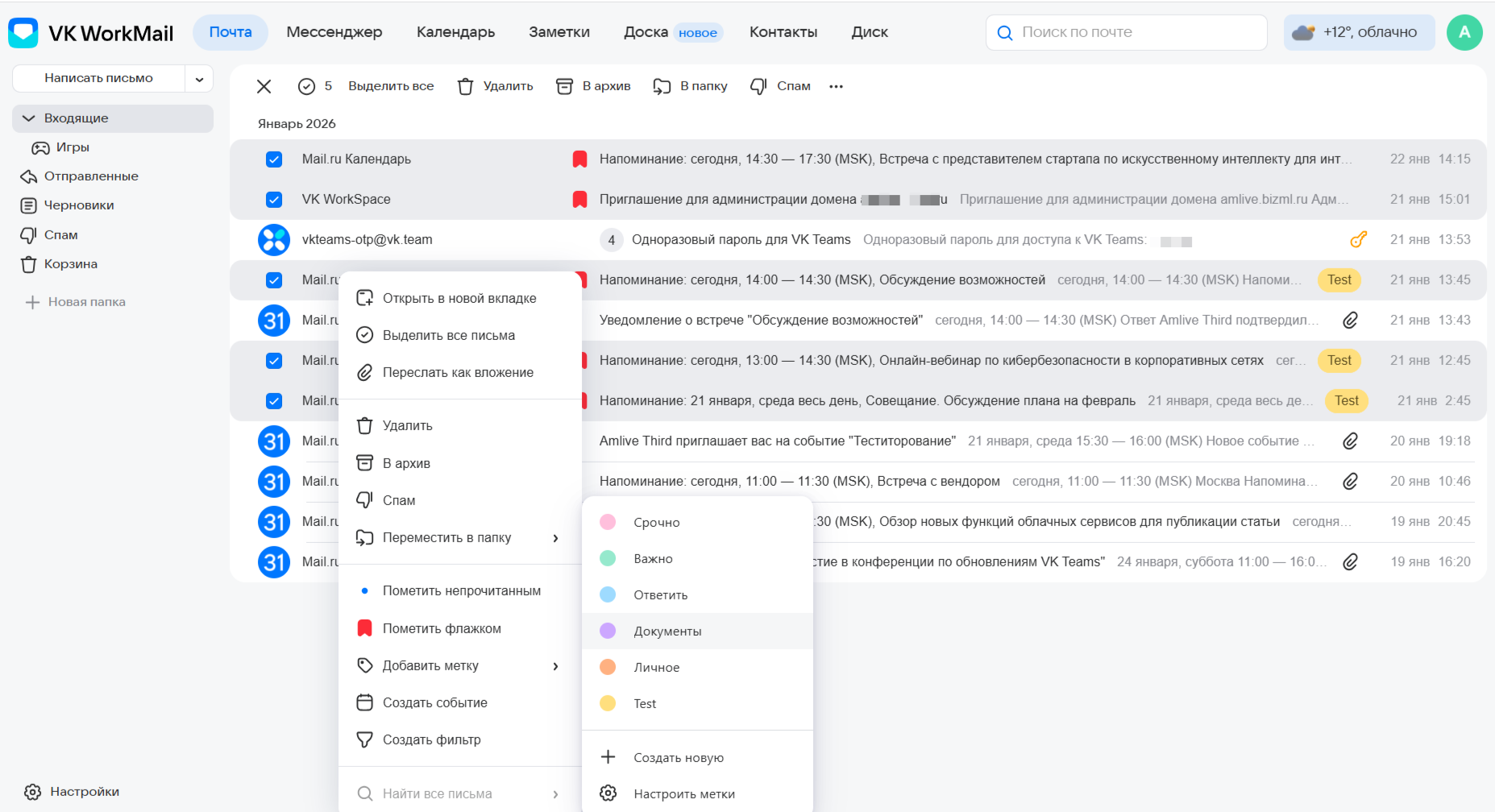Expand the Добавить метку submenu arrow
The height and width of the screenshot is (812, 1495).
(x=555, y=666)
